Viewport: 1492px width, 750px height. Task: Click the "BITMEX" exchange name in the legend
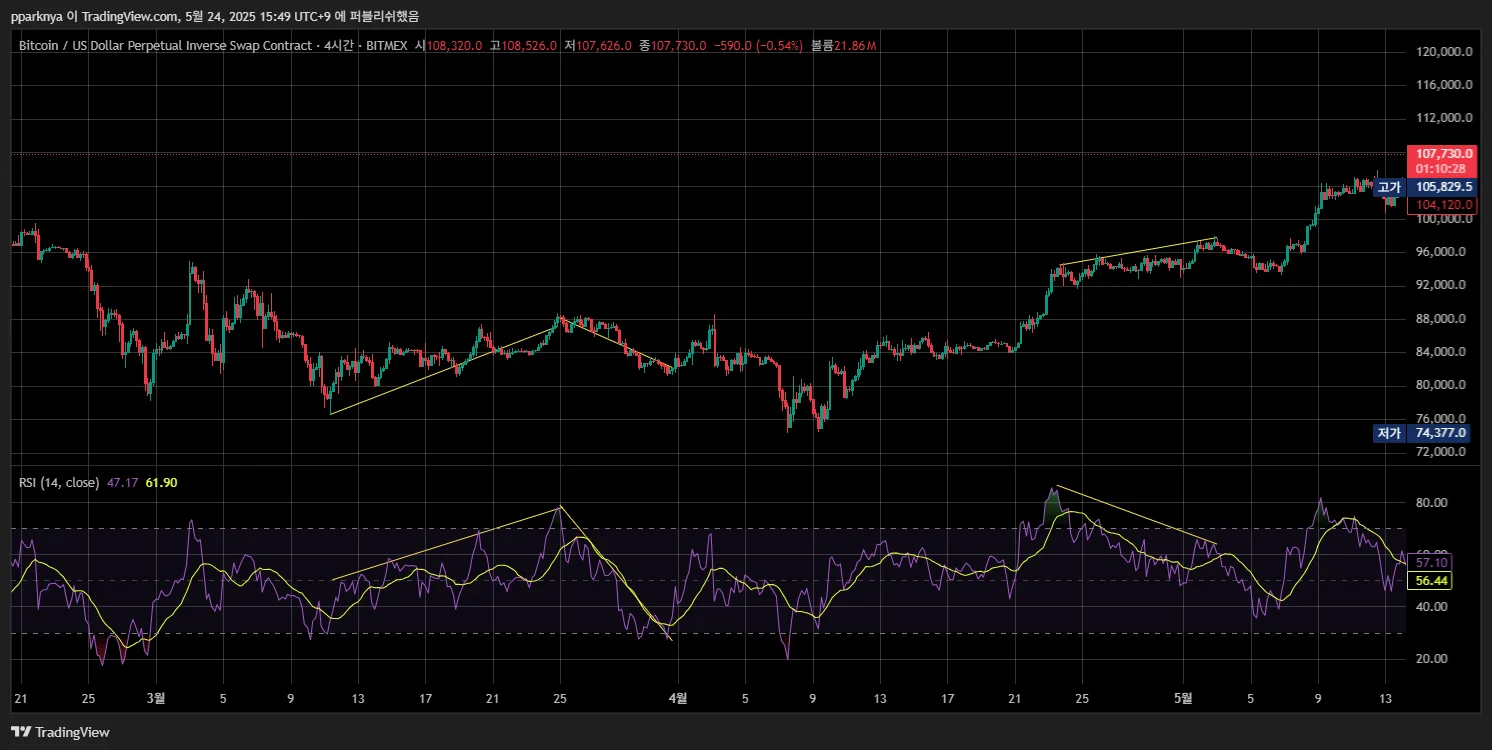389,46
